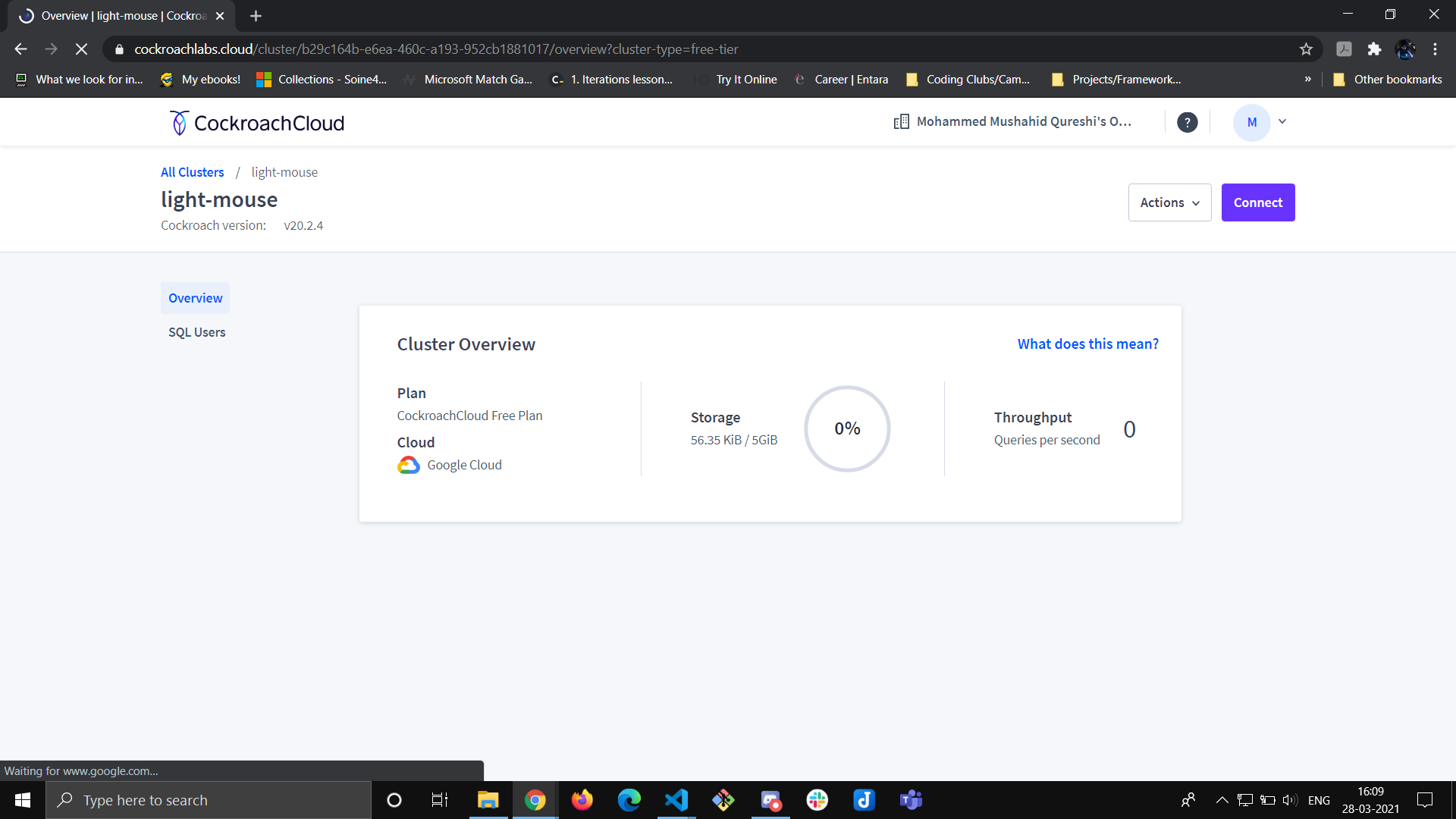Click the Windows taskbar search box
Screen dimensions: 1456x819
pos(209,800)
